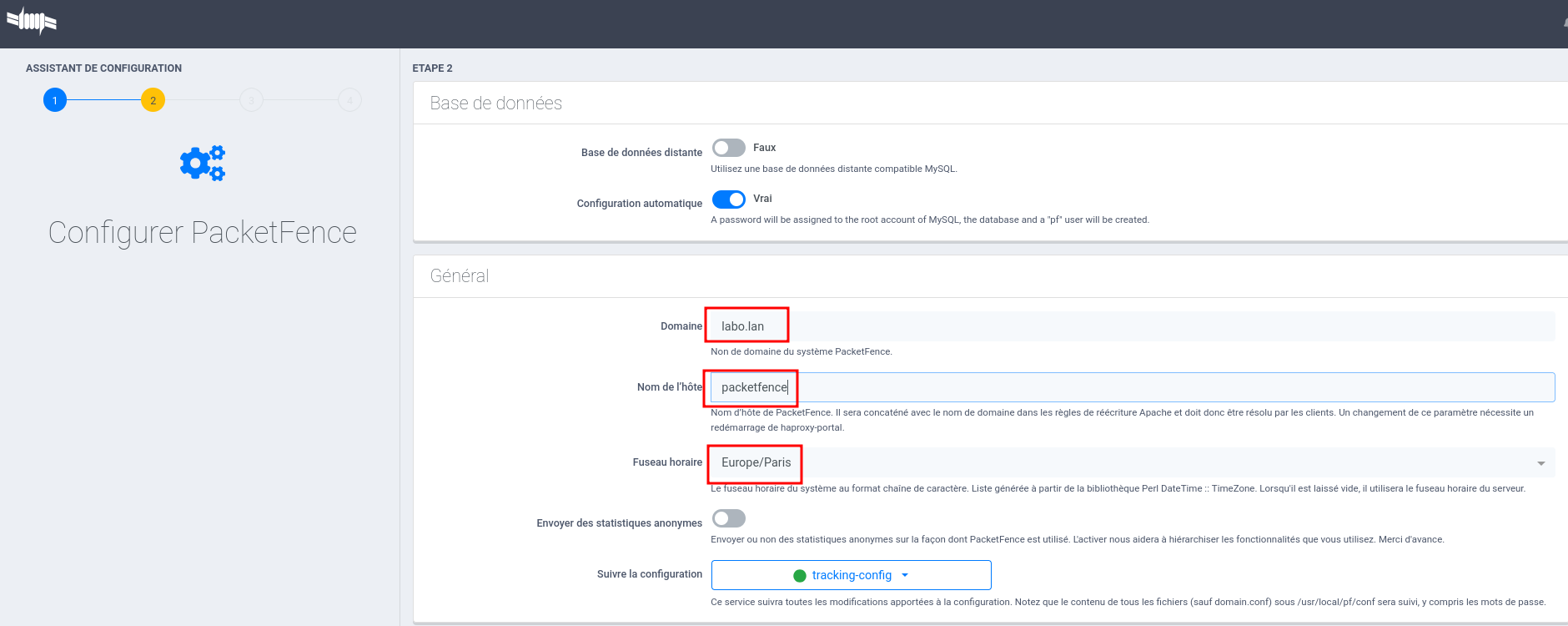This screenshot has height=626, width=1568.
Task: Select wizard step 2 circle
Action: (x=153, y=100)
